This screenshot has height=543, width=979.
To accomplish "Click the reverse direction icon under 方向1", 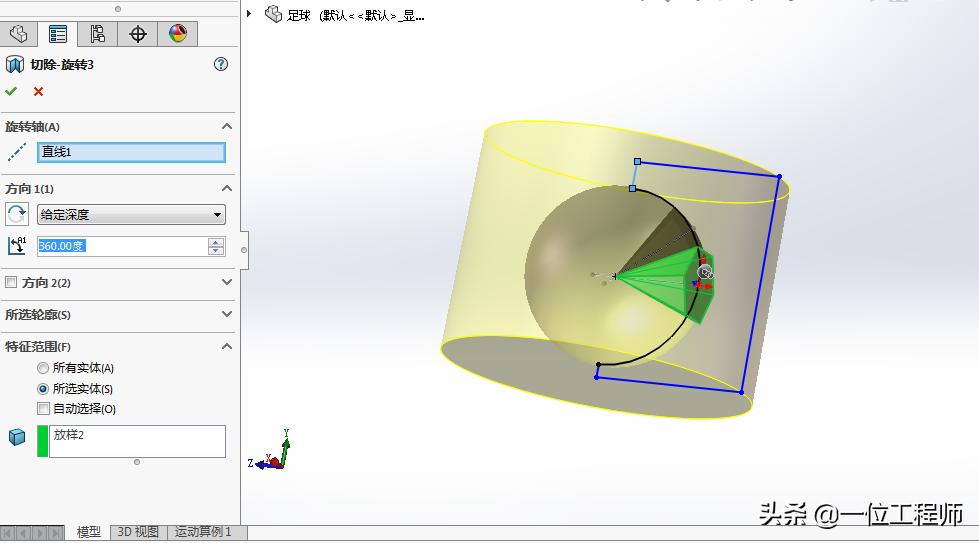I will coord(17,214).
